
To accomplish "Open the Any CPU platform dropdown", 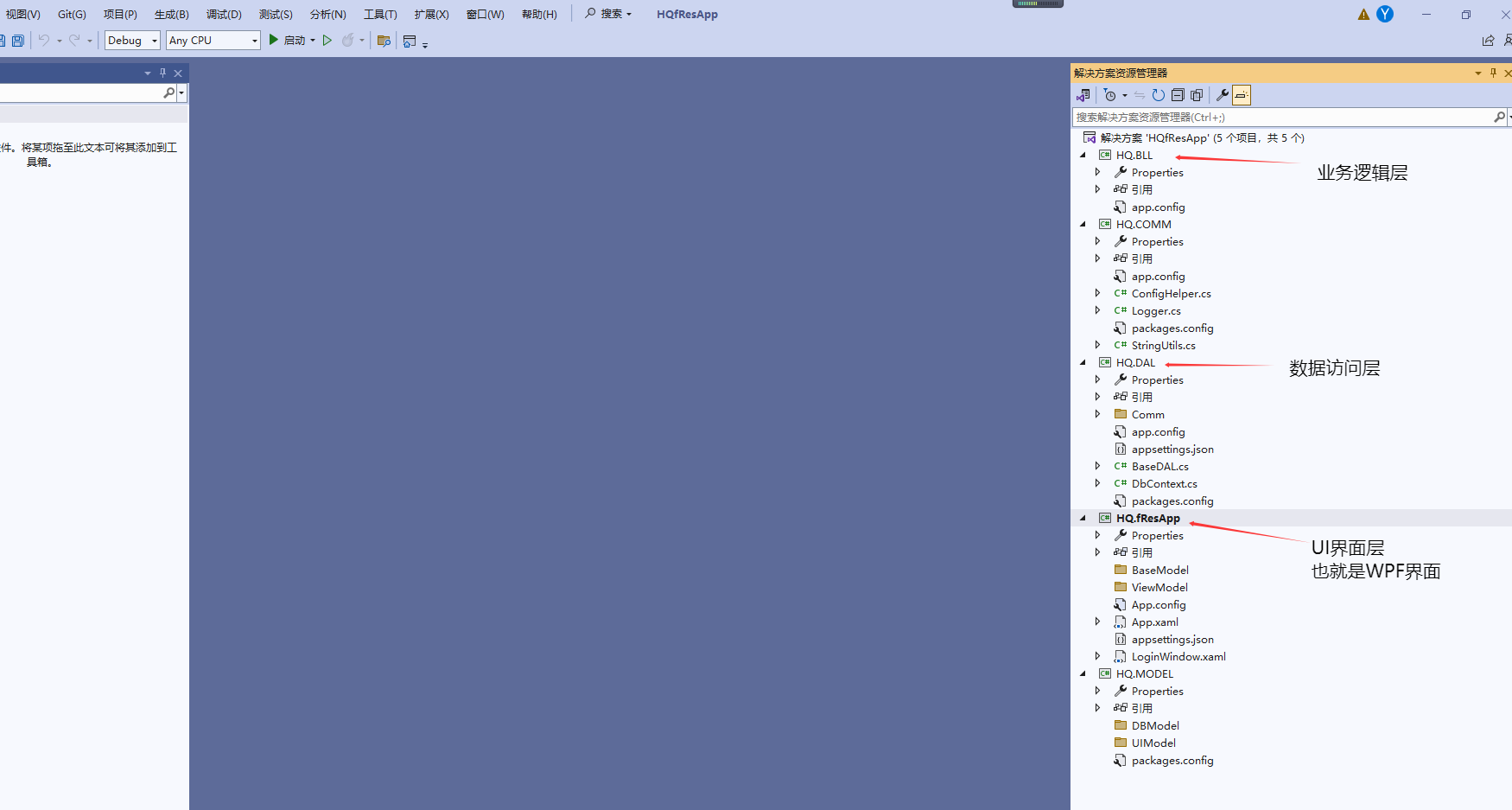I will pos(213,40).
